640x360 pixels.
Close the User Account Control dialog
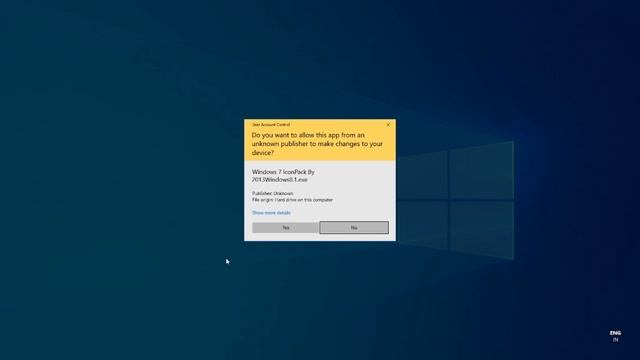(388, 124)
